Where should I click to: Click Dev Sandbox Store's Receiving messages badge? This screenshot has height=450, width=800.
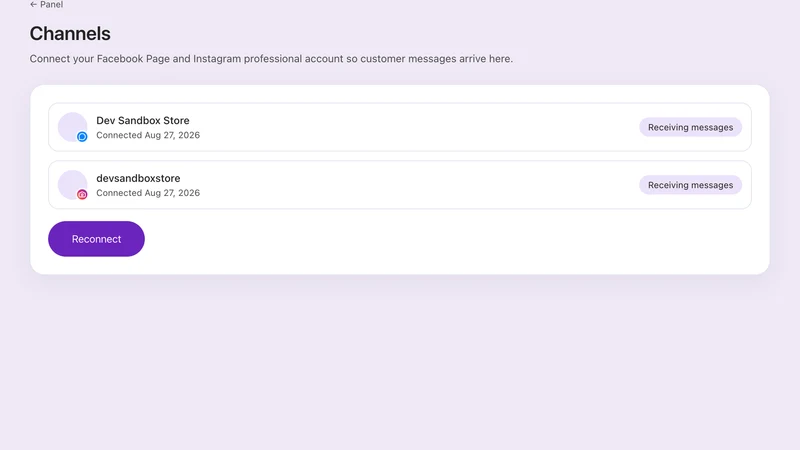pyautogui.click(x=690, y=127)
